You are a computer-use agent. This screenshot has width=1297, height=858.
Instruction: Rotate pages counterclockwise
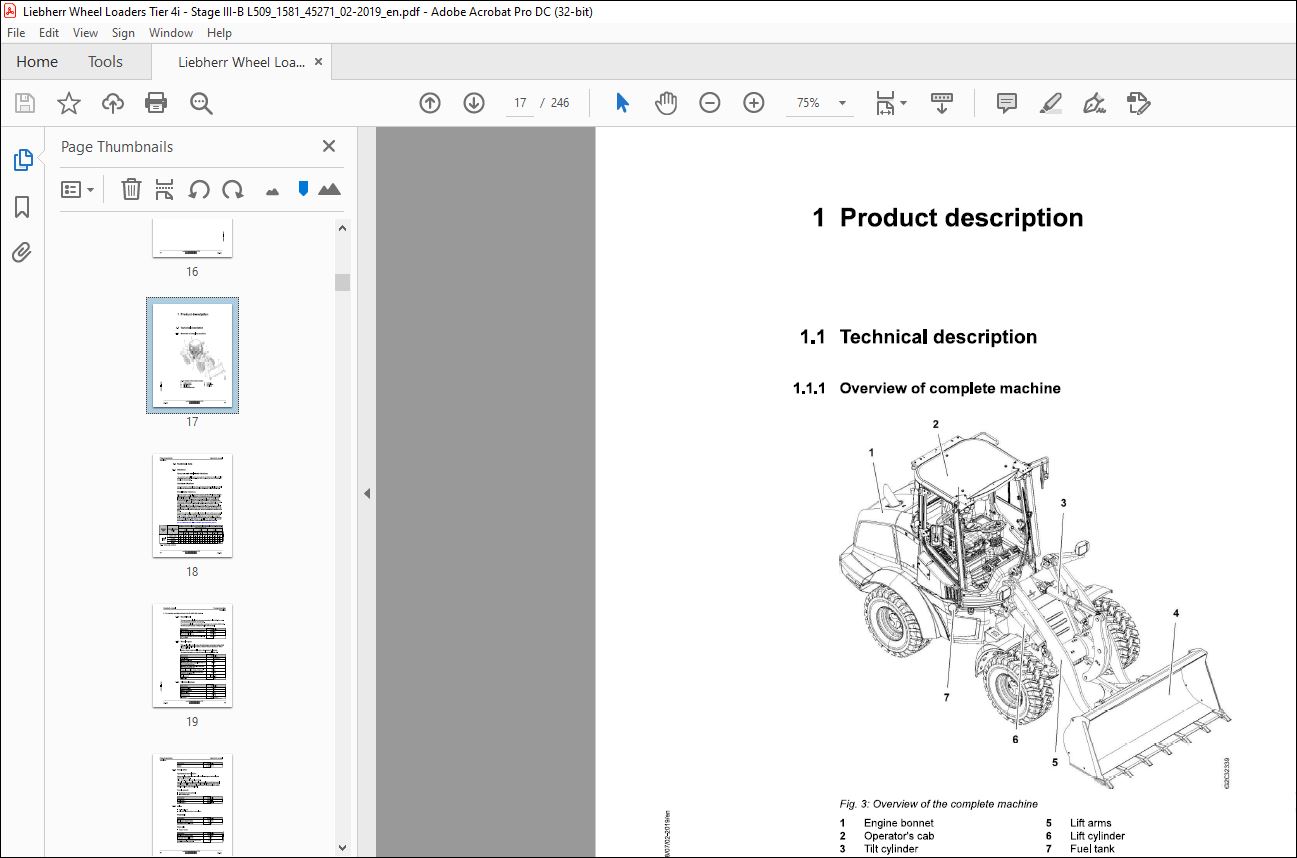click(x=199, y=189)
